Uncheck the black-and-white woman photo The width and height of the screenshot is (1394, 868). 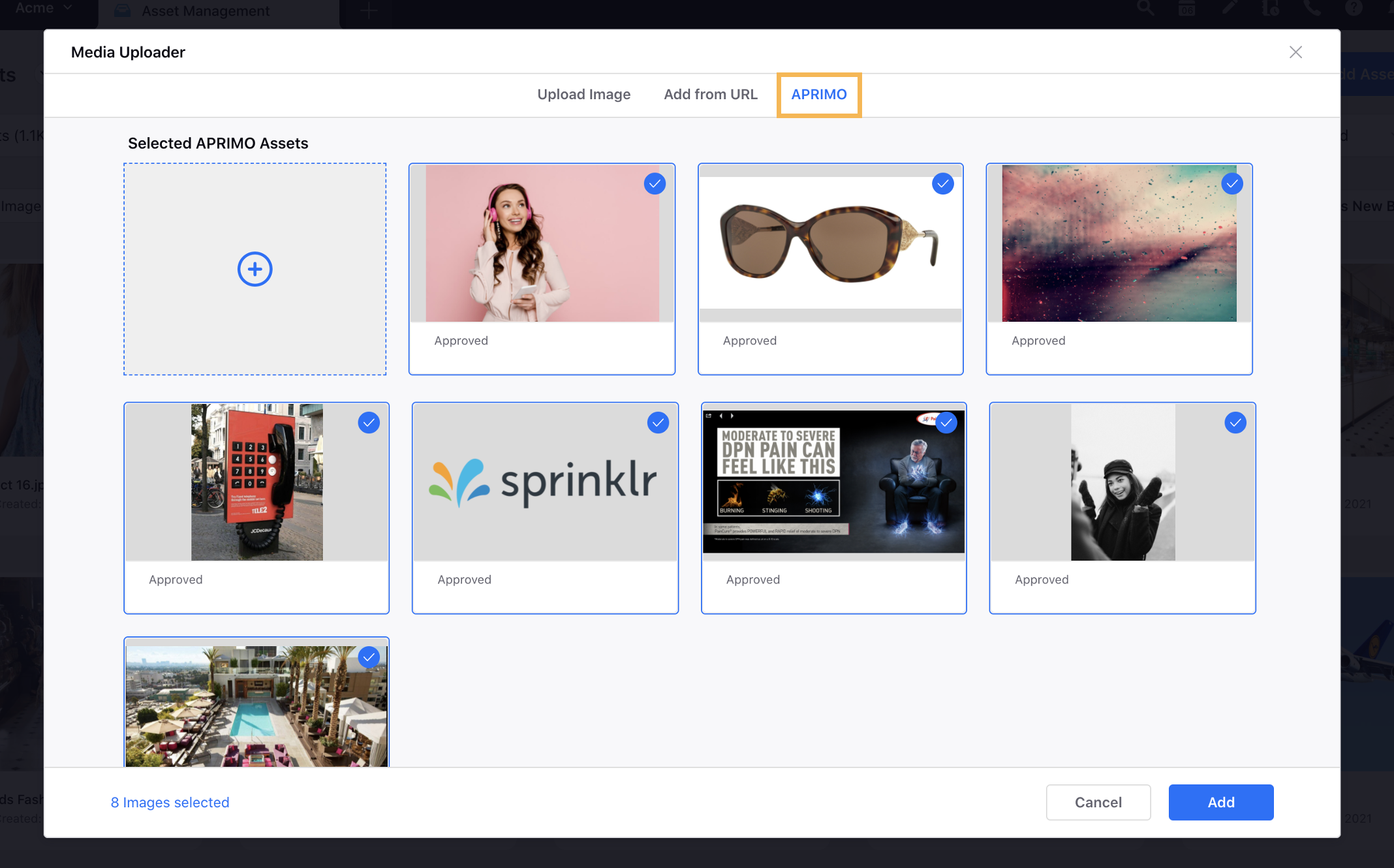[x=1235, y=423]
